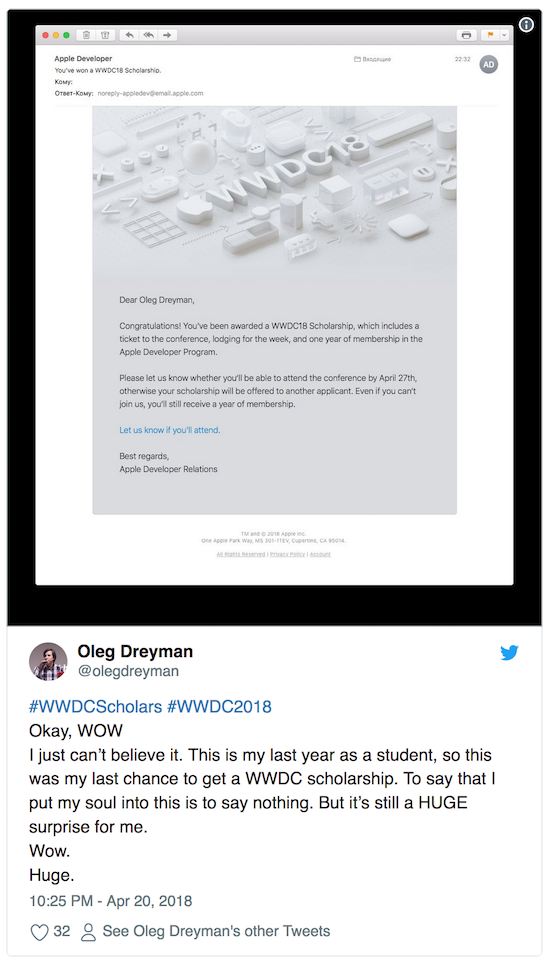This screenshot has height=963, width=550.
Task: Click Oleg Dreyman's profile picture
Action: pos(48,661)
